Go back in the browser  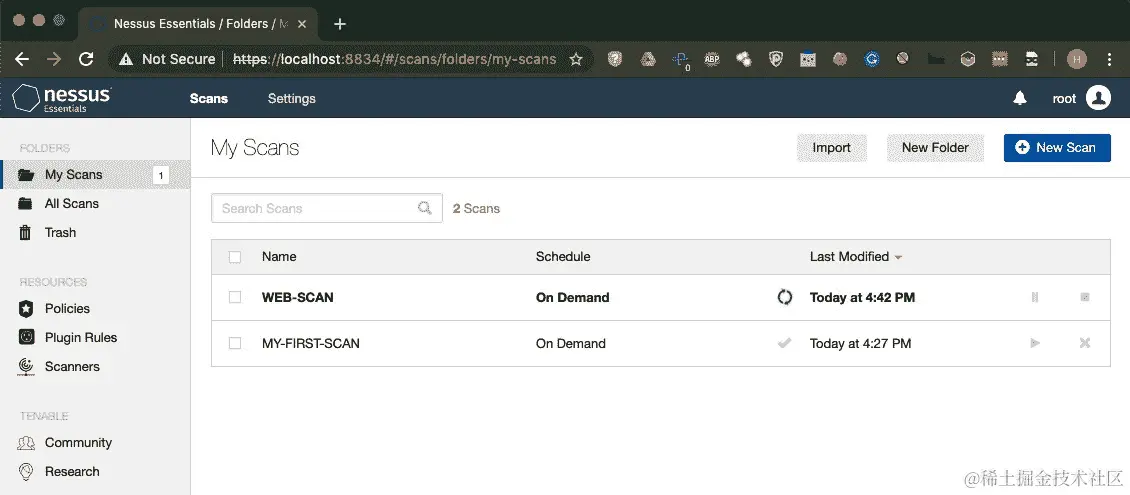point(22,59)
